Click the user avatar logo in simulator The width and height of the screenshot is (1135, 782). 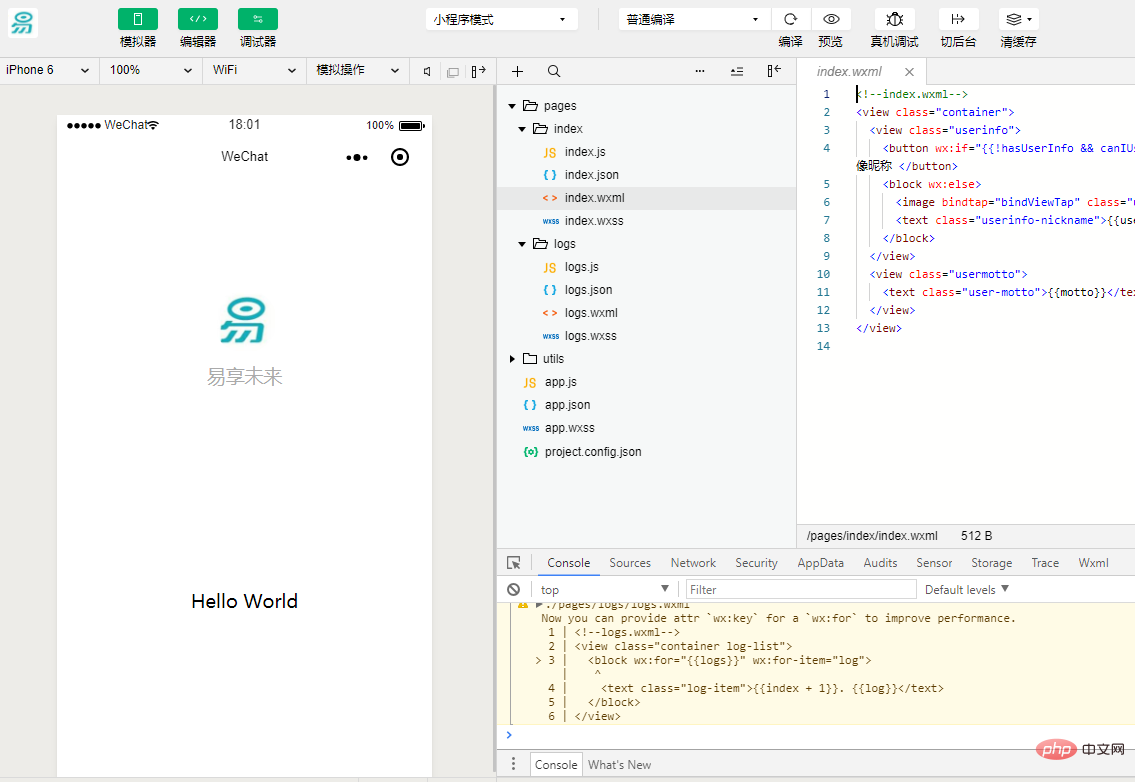(244, 321)
